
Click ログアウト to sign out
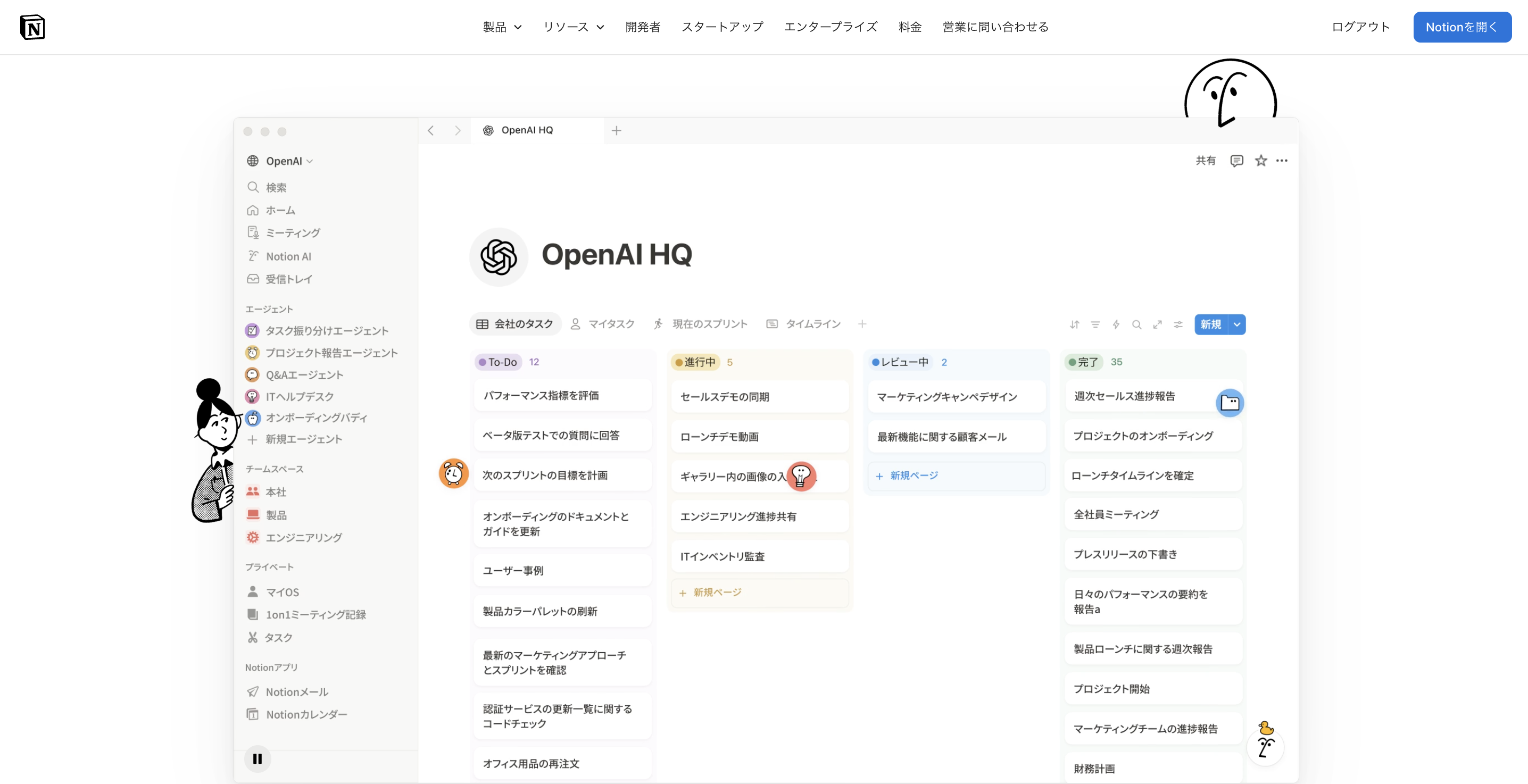1361,27
